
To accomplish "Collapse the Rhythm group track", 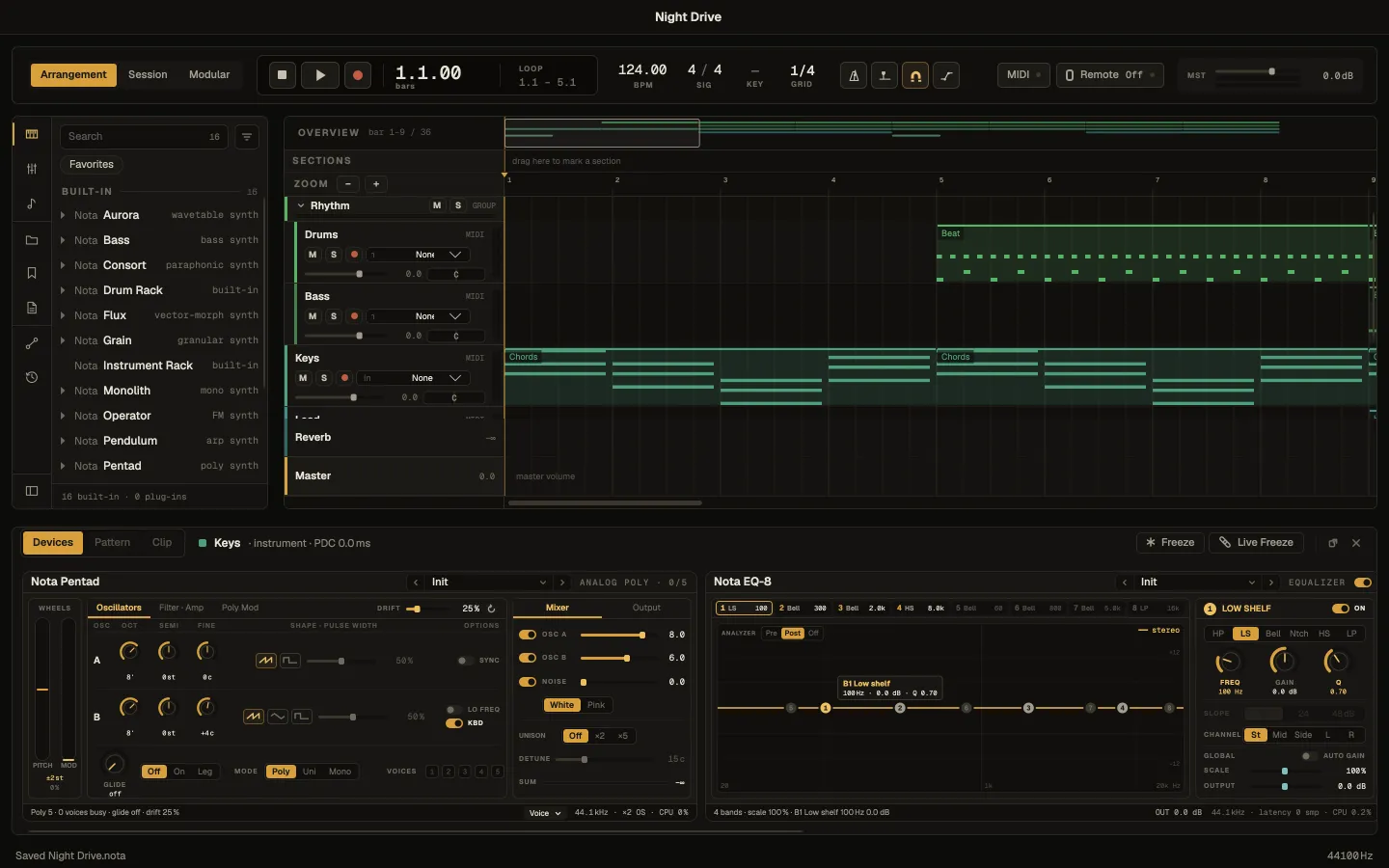I will point(301,205).
